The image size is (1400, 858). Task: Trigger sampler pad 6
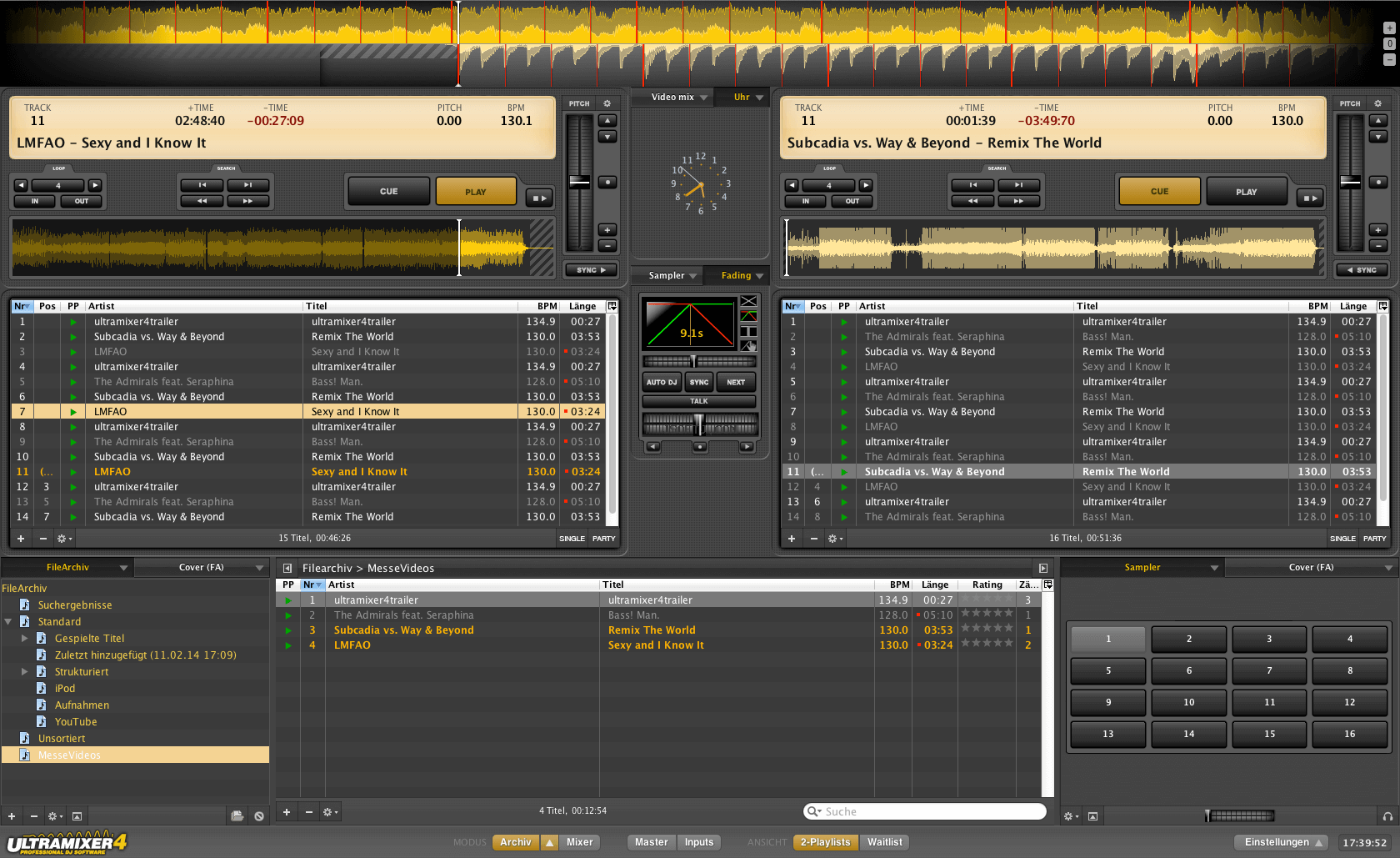(x=1188, y=670)
